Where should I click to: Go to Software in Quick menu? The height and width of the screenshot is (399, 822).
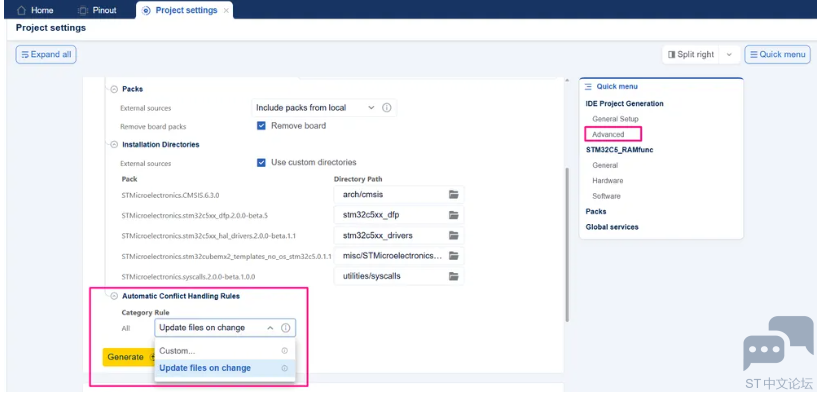pyautogui.click(x=606, y=196)
